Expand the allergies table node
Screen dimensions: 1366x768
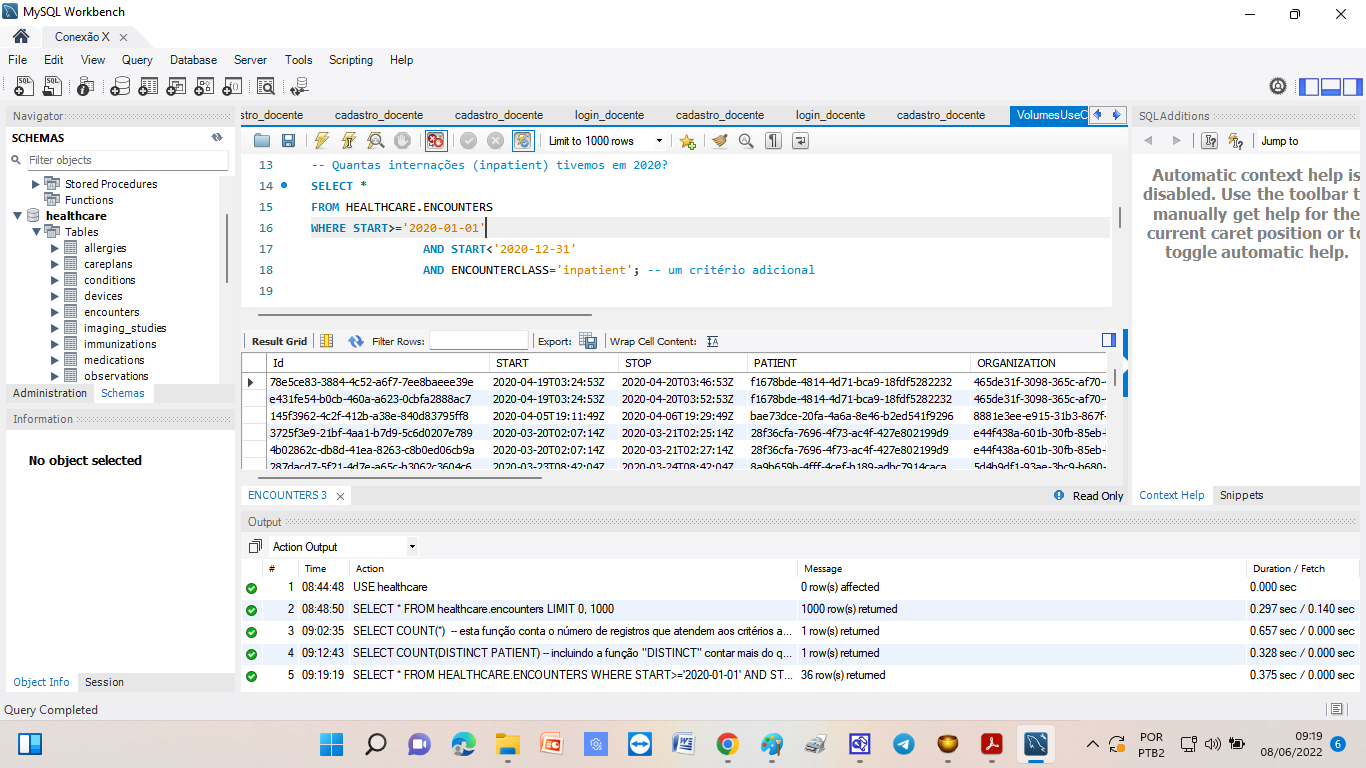coord(55,248)
